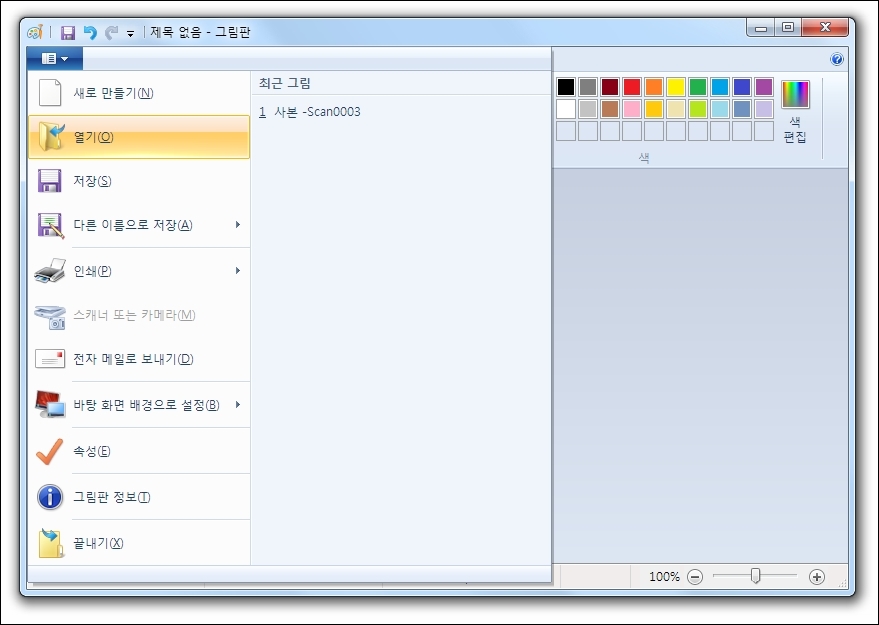
Task: Click the desktop monitors background icon
Action: [x=50, y=404]
